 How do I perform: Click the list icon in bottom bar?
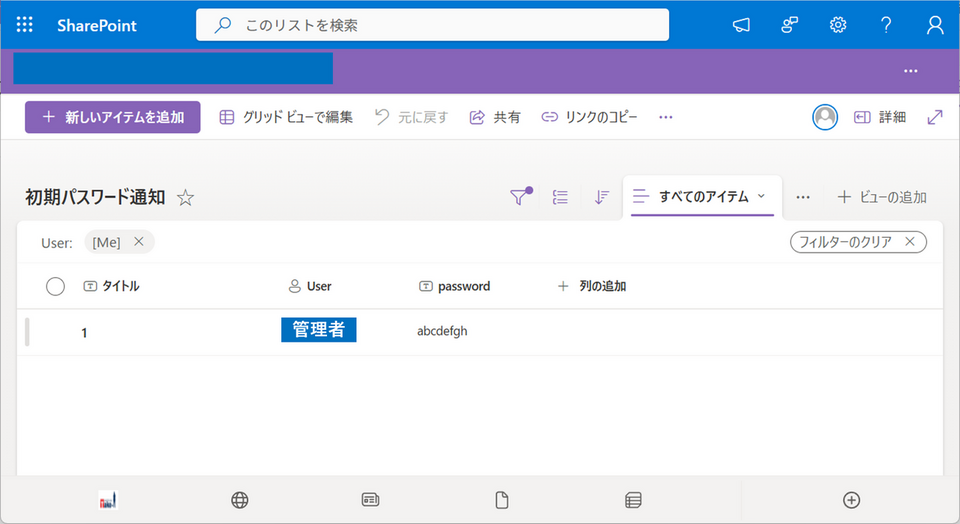(x=633, y=500)
